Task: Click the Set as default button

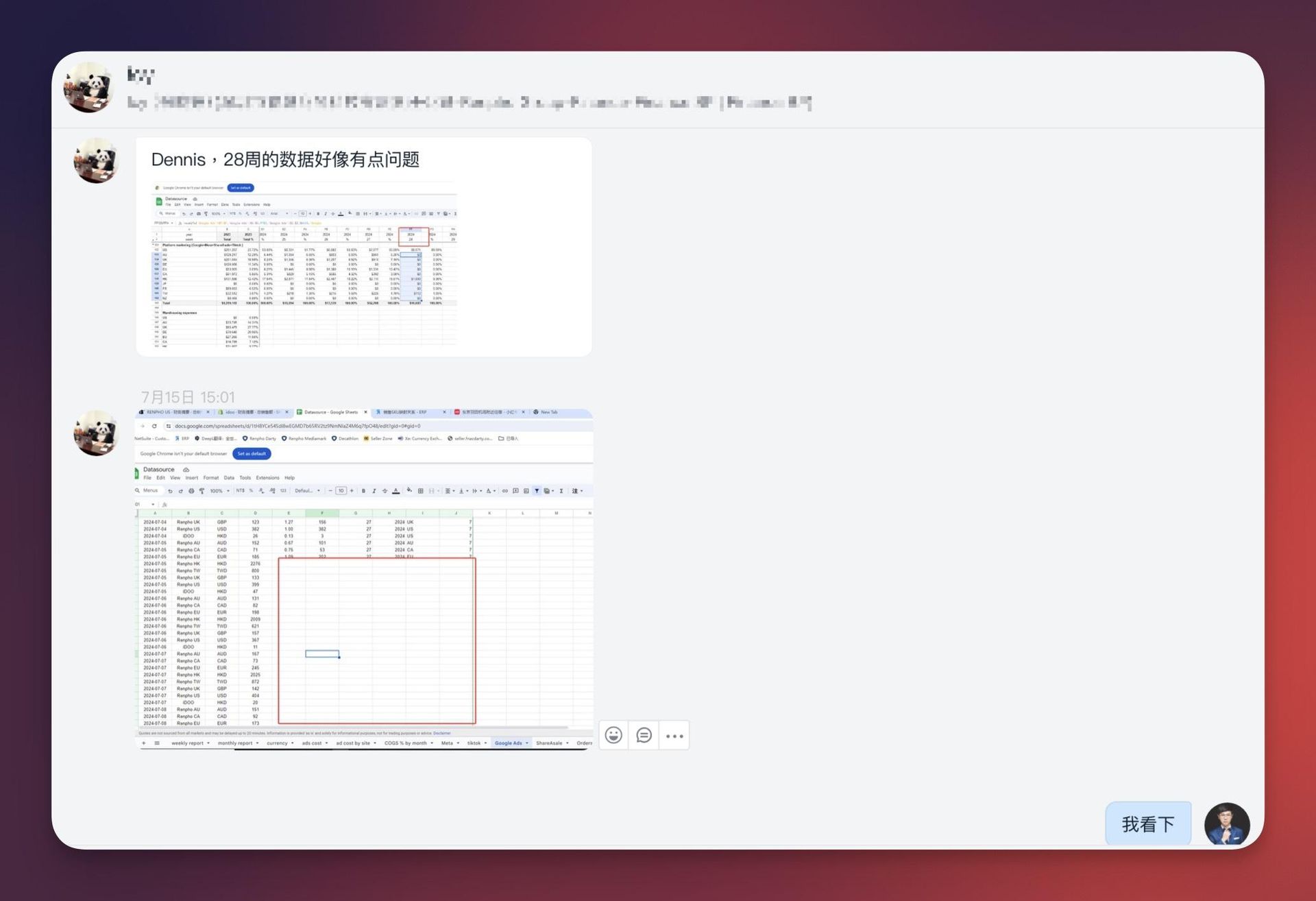Action: coord(252,454)
